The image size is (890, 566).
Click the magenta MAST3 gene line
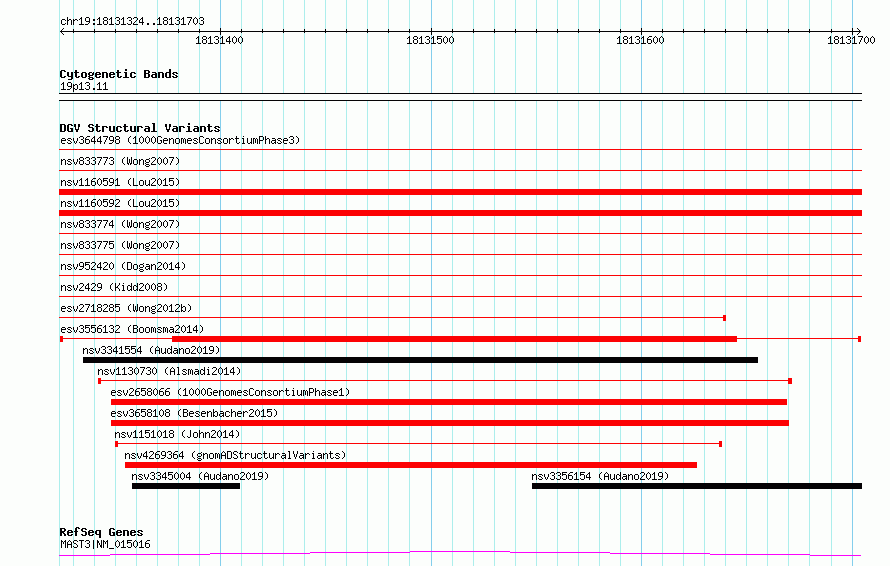click(460, 554)
